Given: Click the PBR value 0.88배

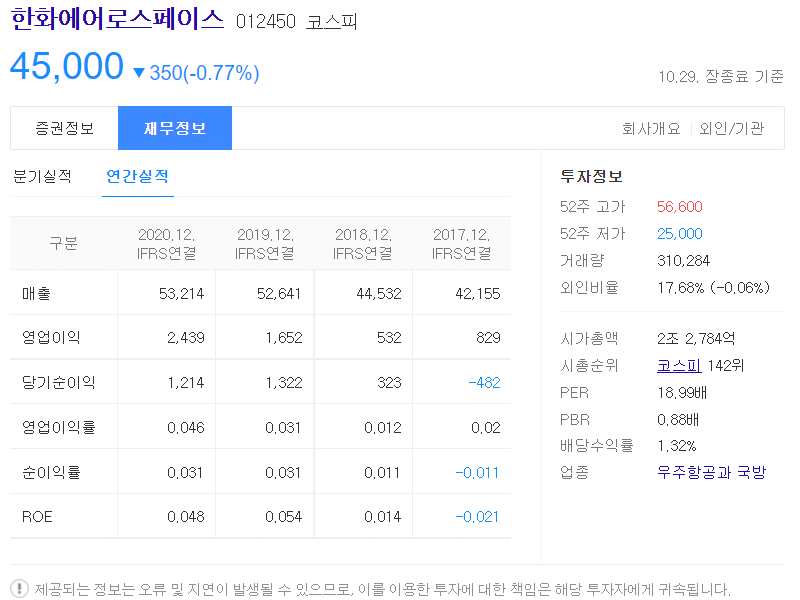Looking at the screenshot, I should [678, 420].
